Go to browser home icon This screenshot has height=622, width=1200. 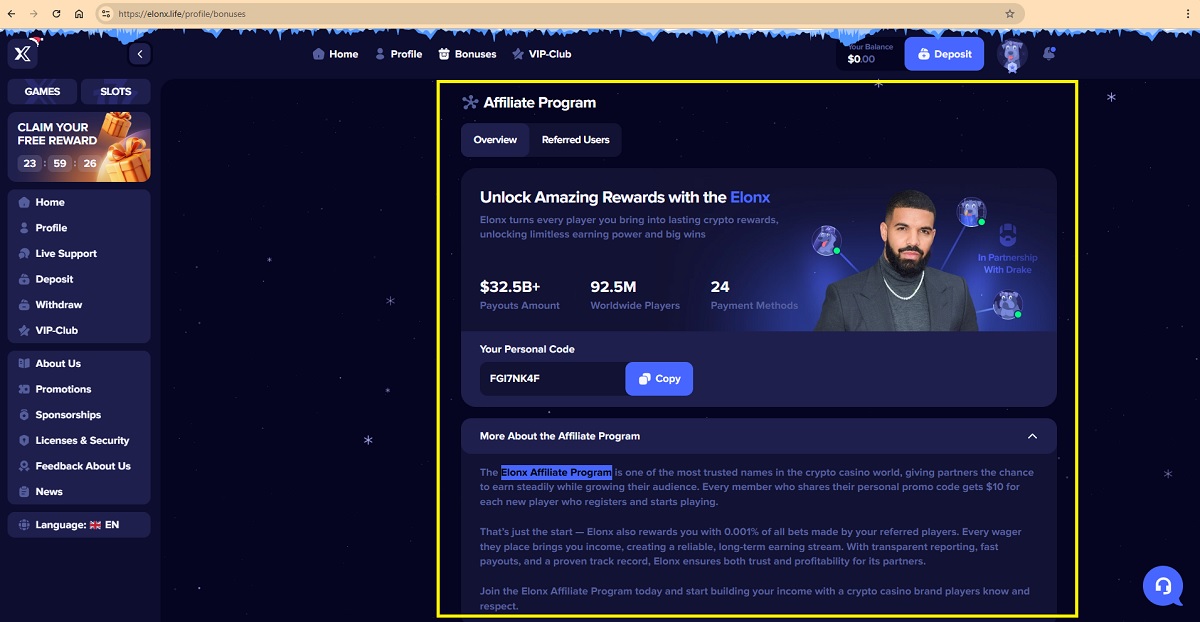click(79, 14)
